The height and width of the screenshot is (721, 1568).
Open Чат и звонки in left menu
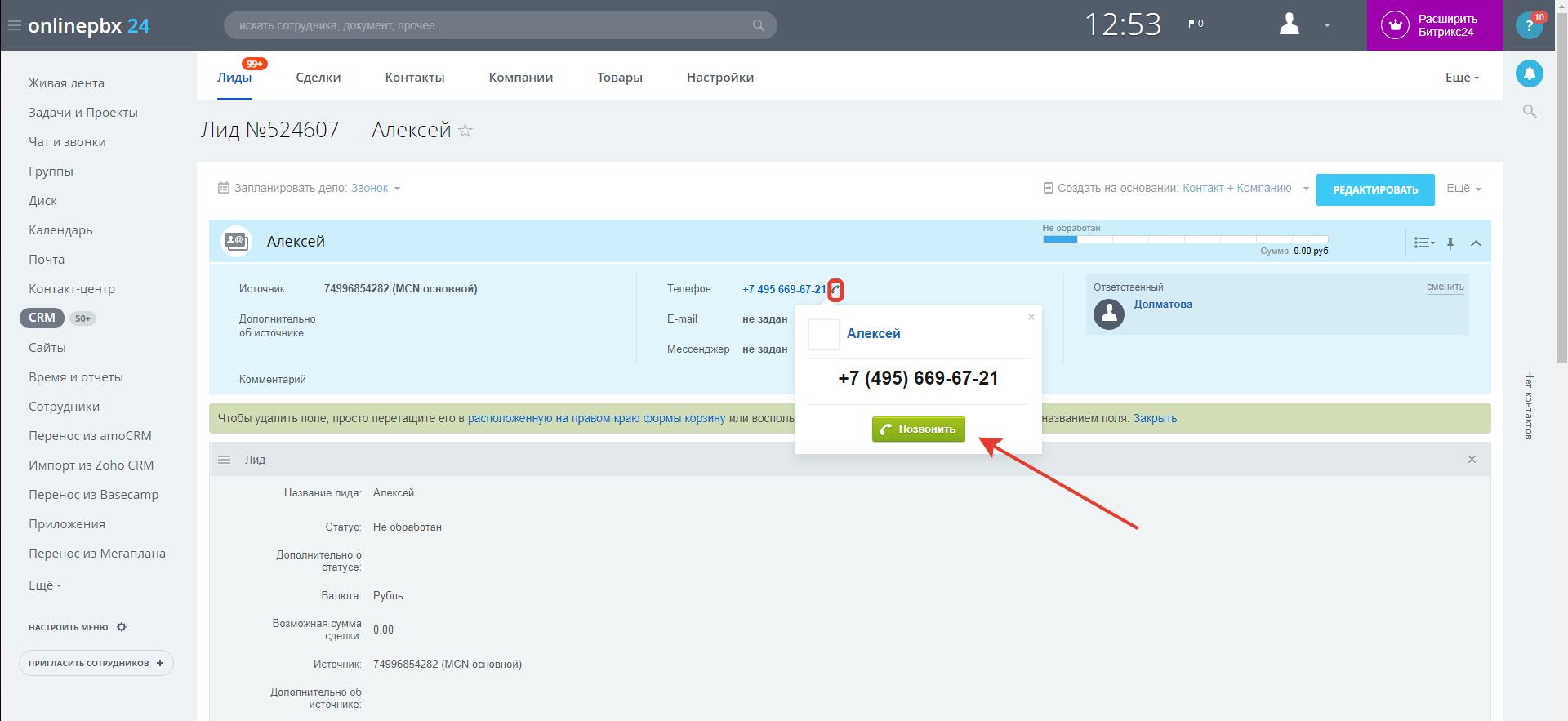click(x=67, y=142)
